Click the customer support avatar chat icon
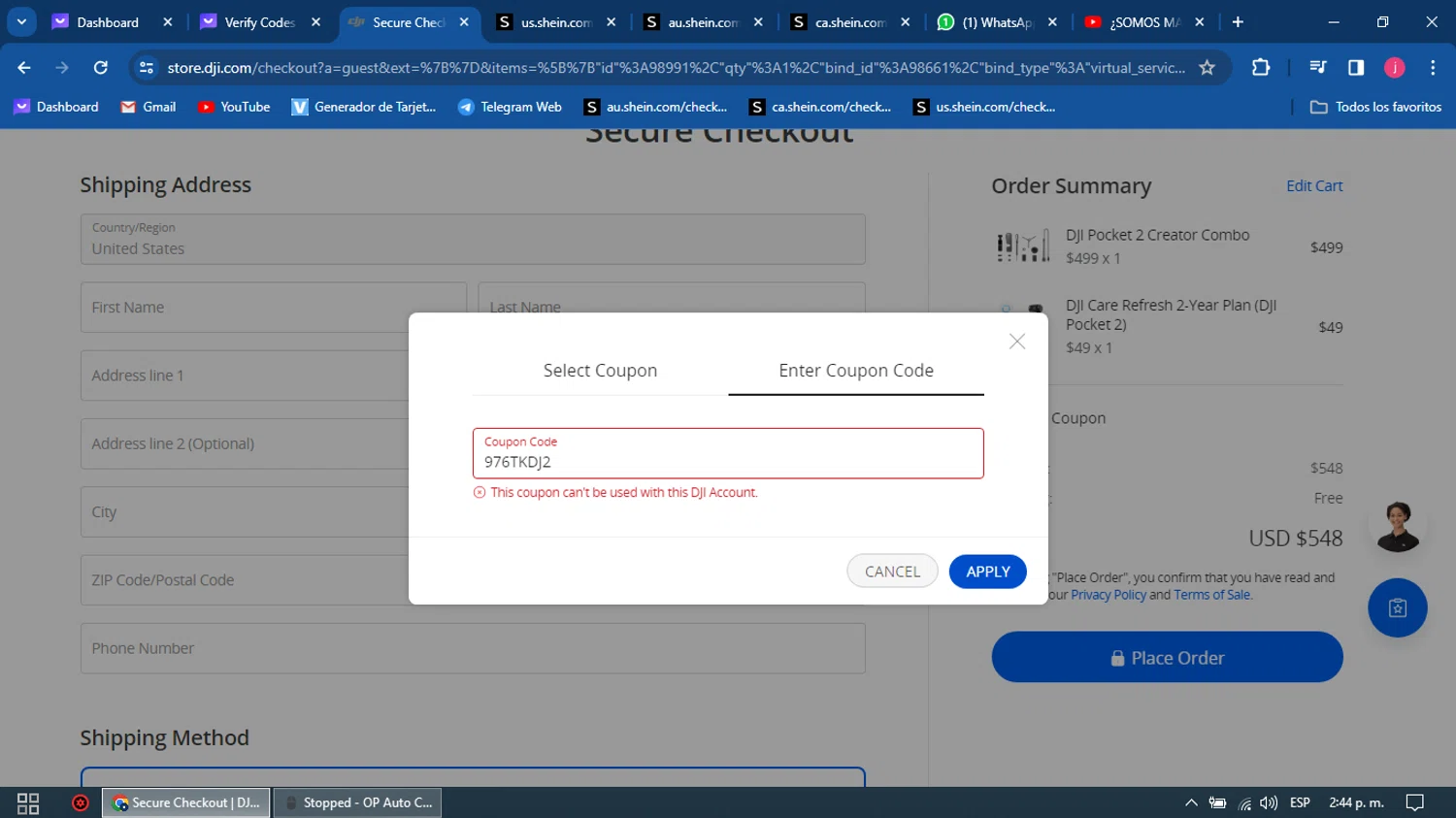This screenshot has height=818, width=1456. 1398,526
